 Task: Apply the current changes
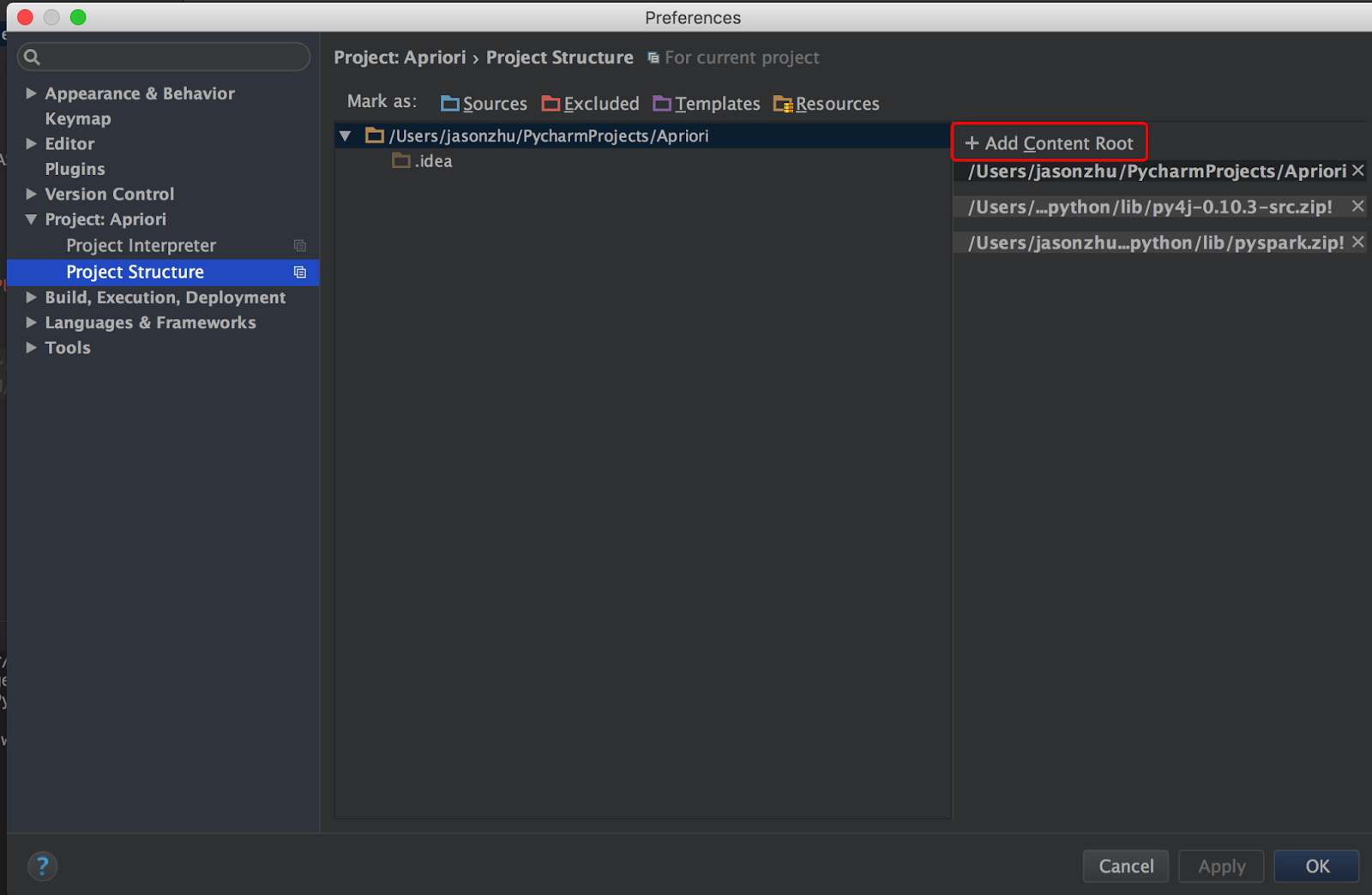1220,866
